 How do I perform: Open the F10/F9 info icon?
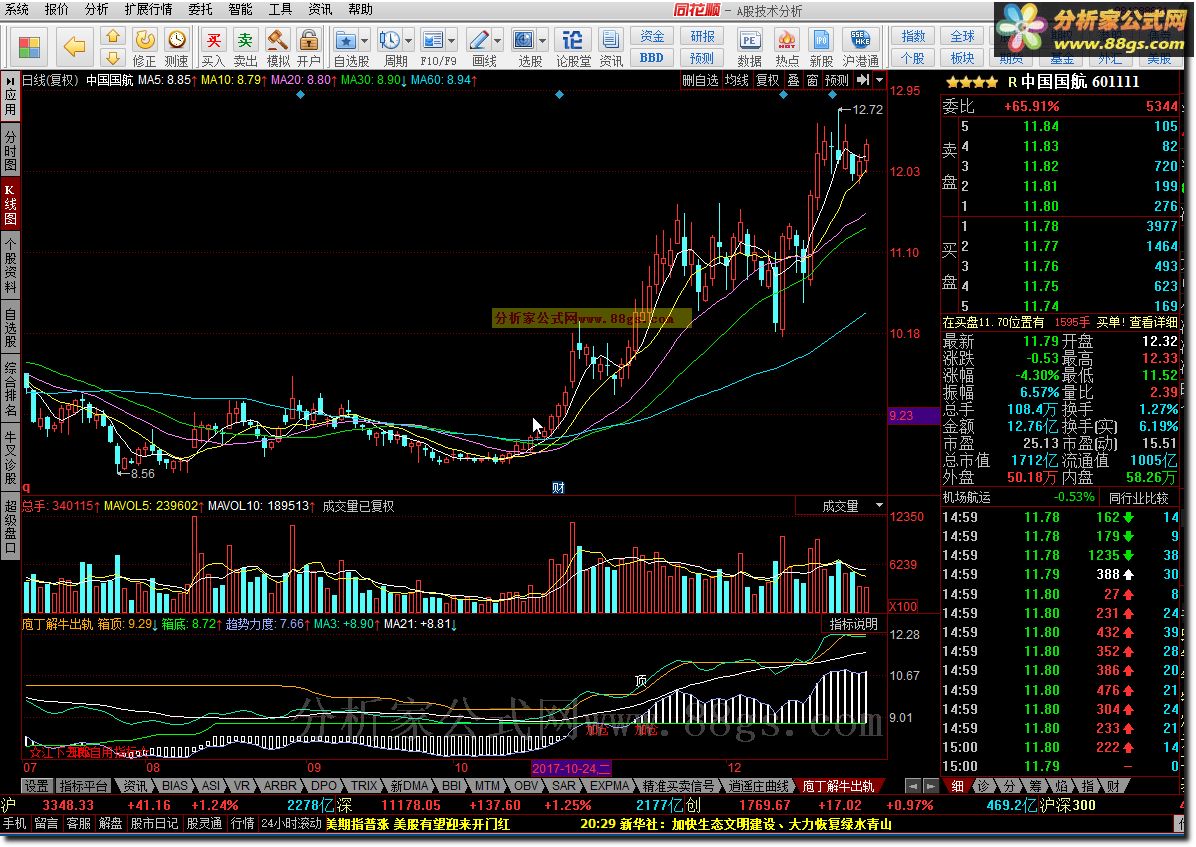click(x=432, y=39)
